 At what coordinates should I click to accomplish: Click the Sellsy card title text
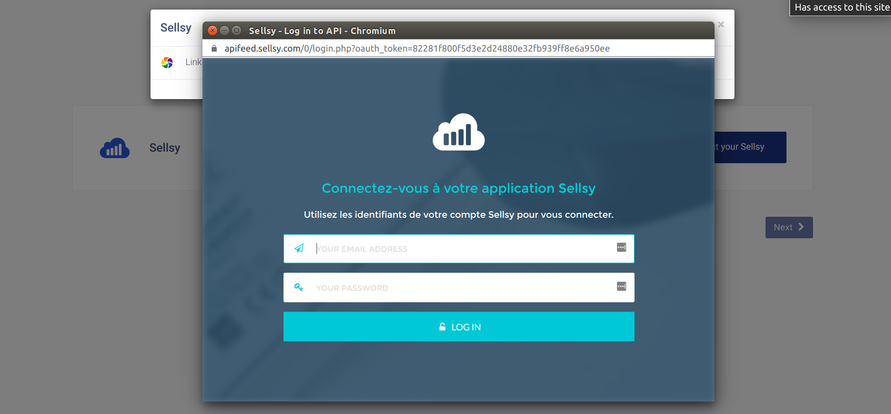click(165, 148)
